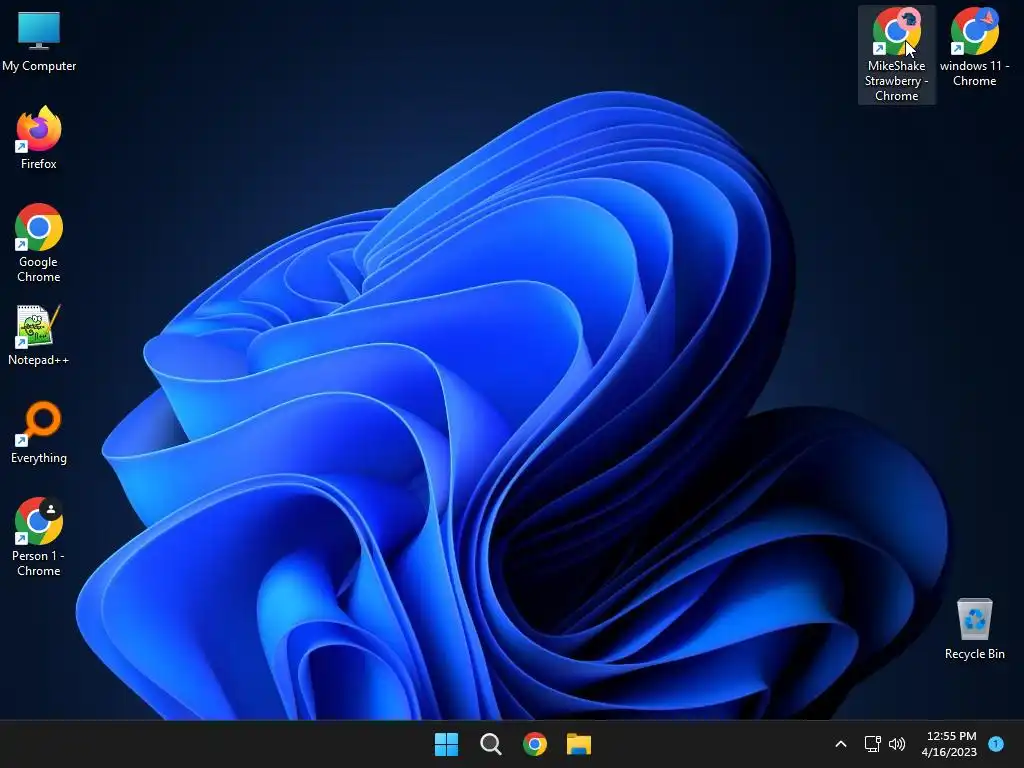This screenshot has width=1024, height=768.
Task: Open the notification badge in taskbar
Action: pos(996,743)
